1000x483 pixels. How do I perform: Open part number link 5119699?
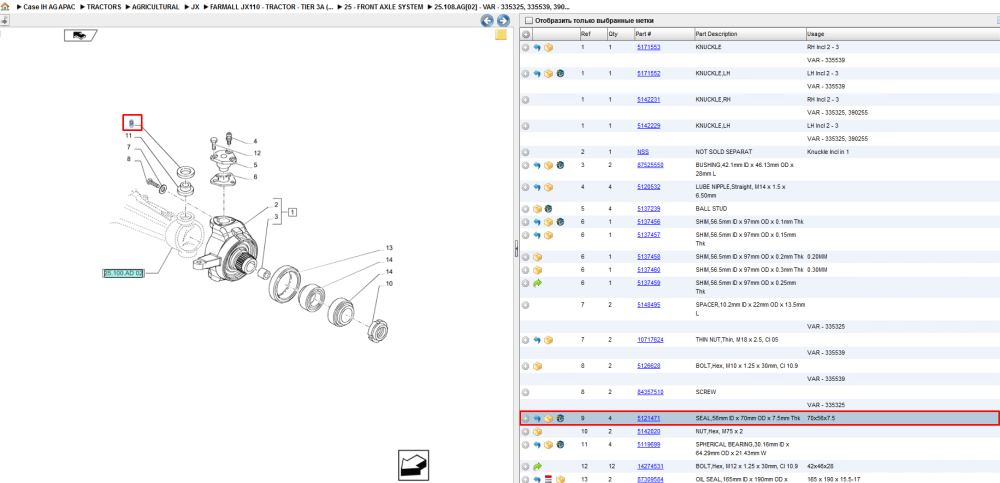coord(649,445)
